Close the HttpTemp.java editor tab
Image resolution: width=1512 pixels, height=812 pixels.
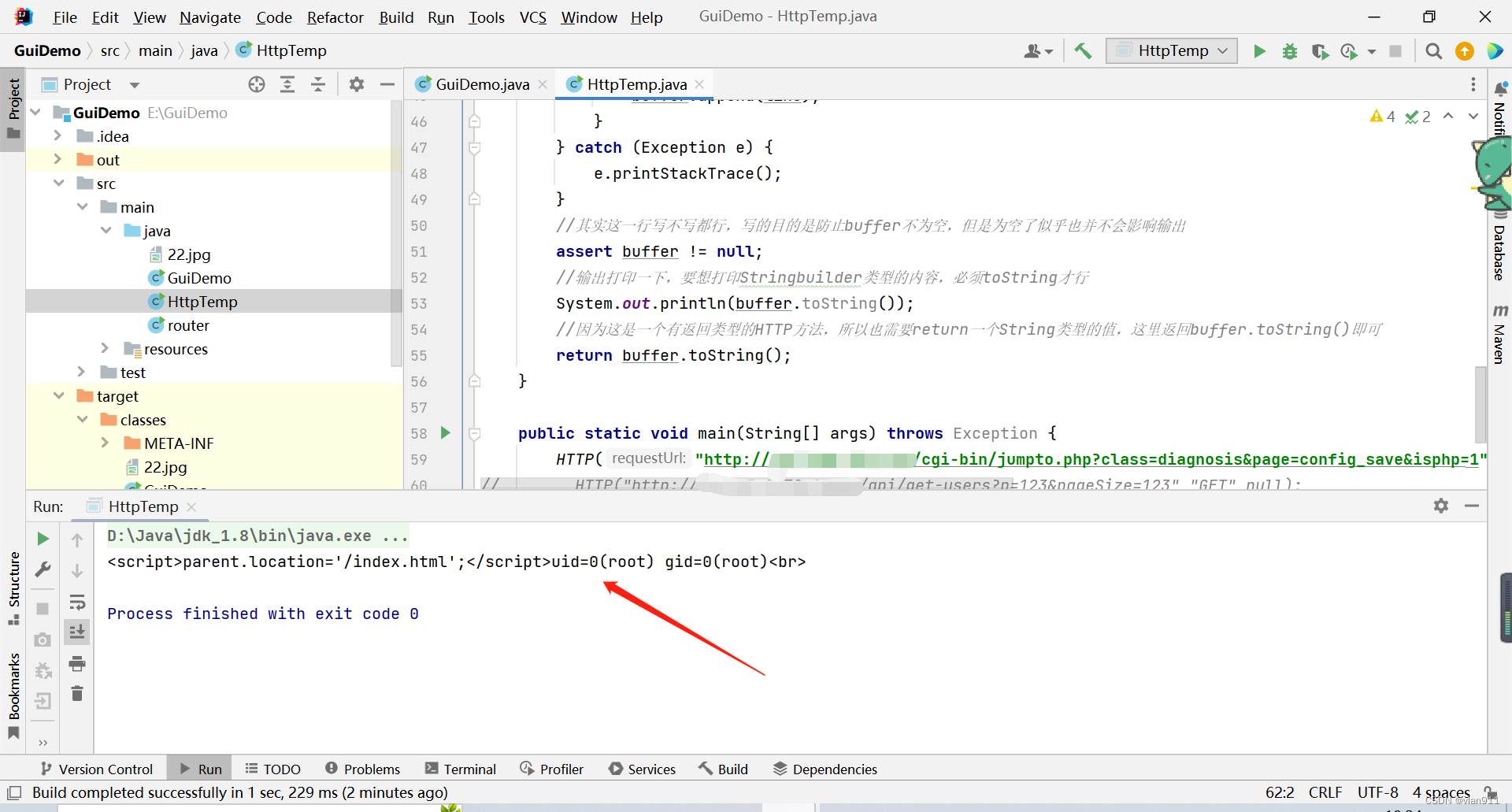click(699, 83)
